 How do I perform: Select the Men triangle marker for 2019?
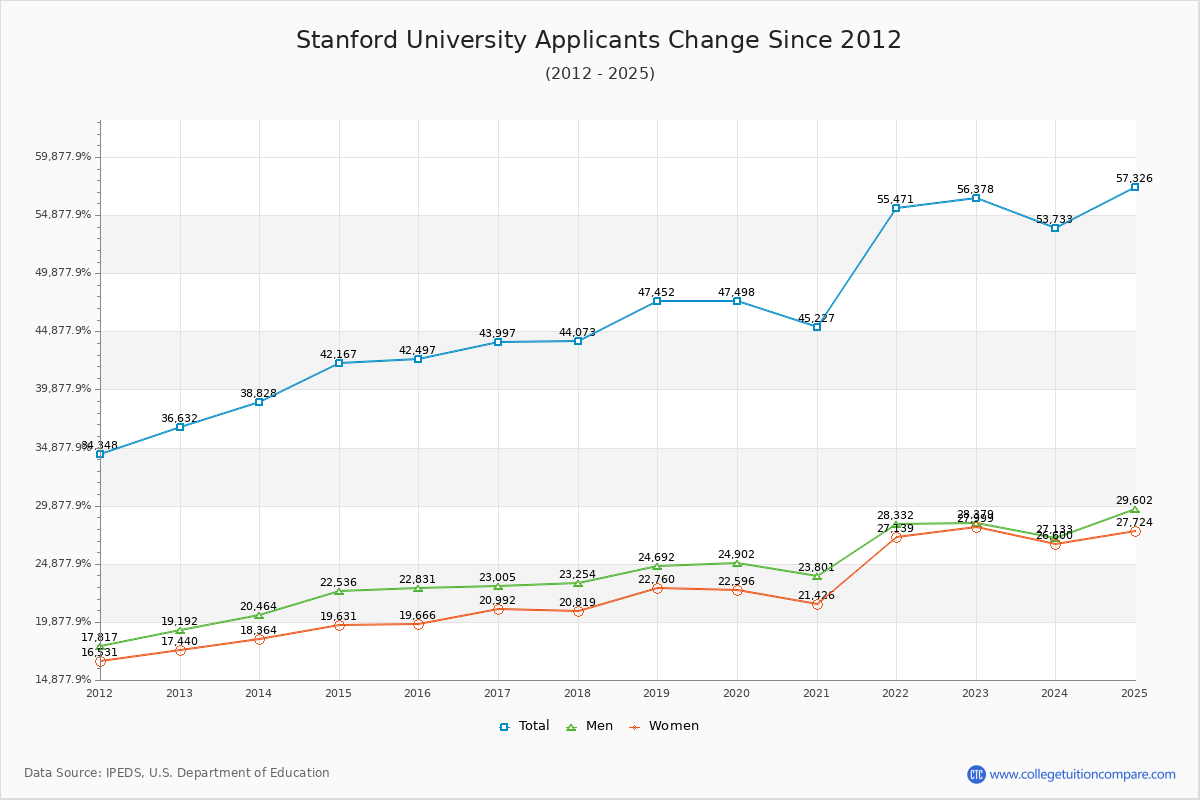pos(657,566)
